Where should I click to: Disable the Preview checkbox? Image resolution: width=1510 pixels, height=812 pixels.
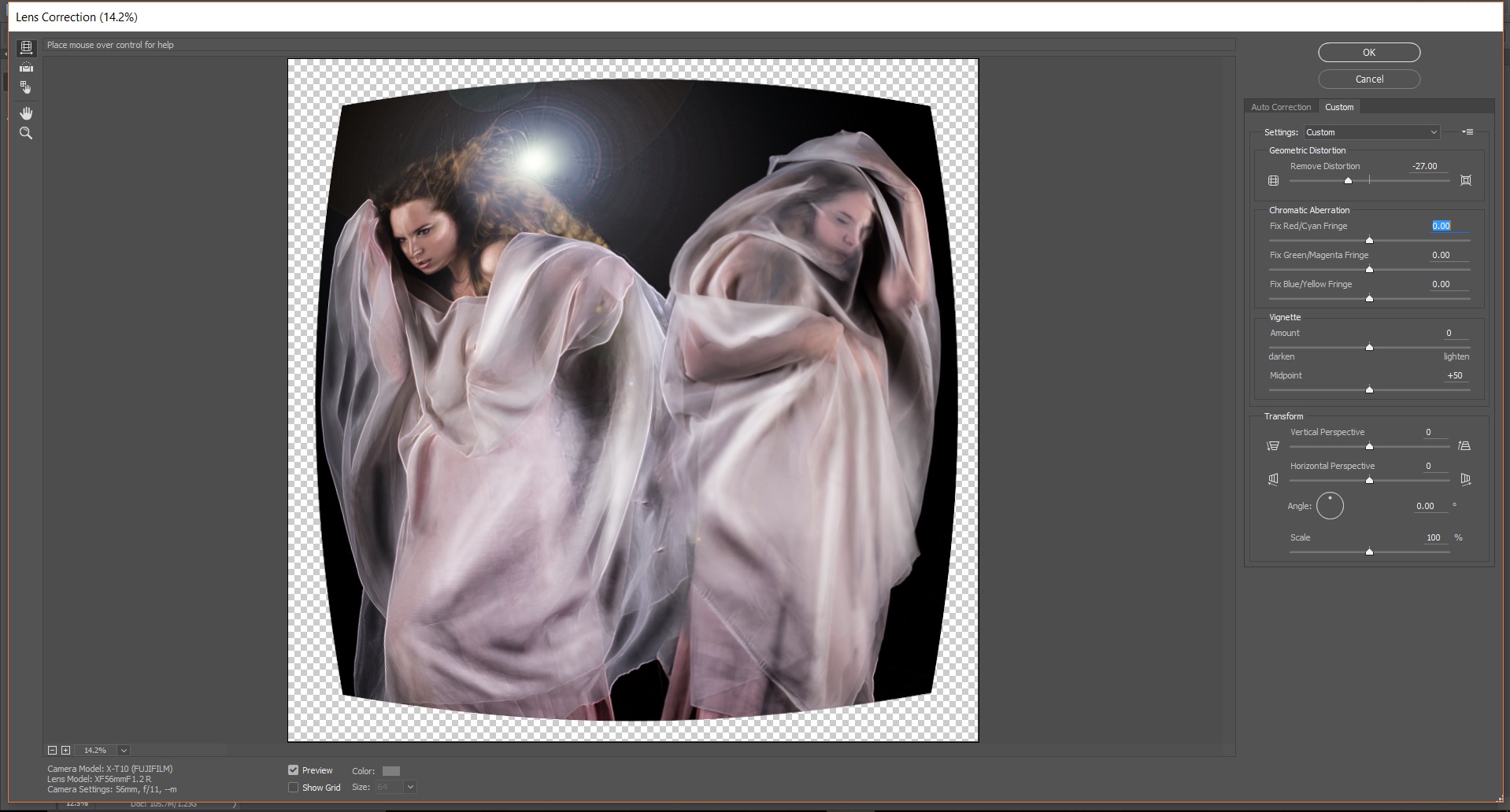pyautogui.click(x=293, y=770)
